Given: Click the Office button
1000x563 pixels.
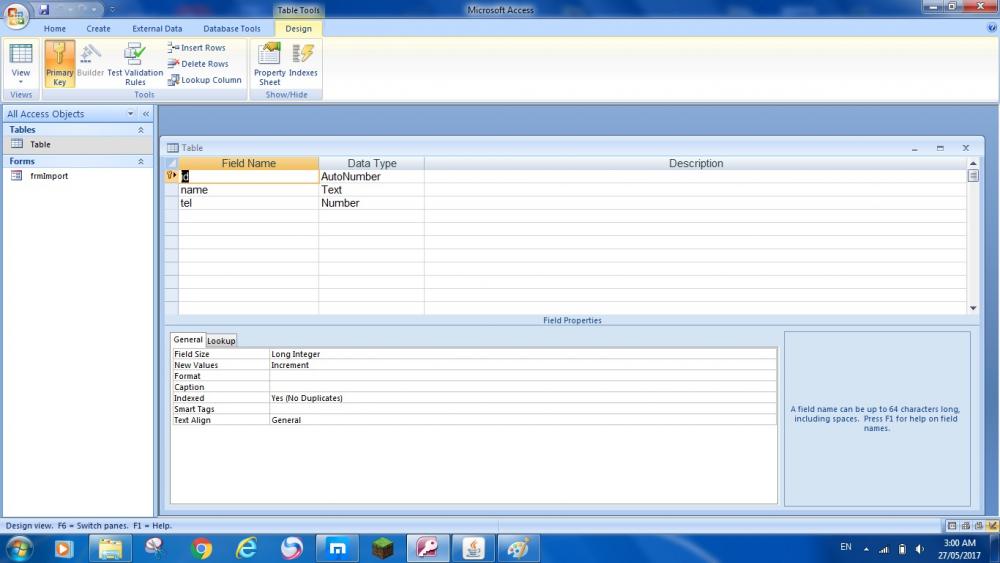Looking at the screenshot, I should point(16,15).
